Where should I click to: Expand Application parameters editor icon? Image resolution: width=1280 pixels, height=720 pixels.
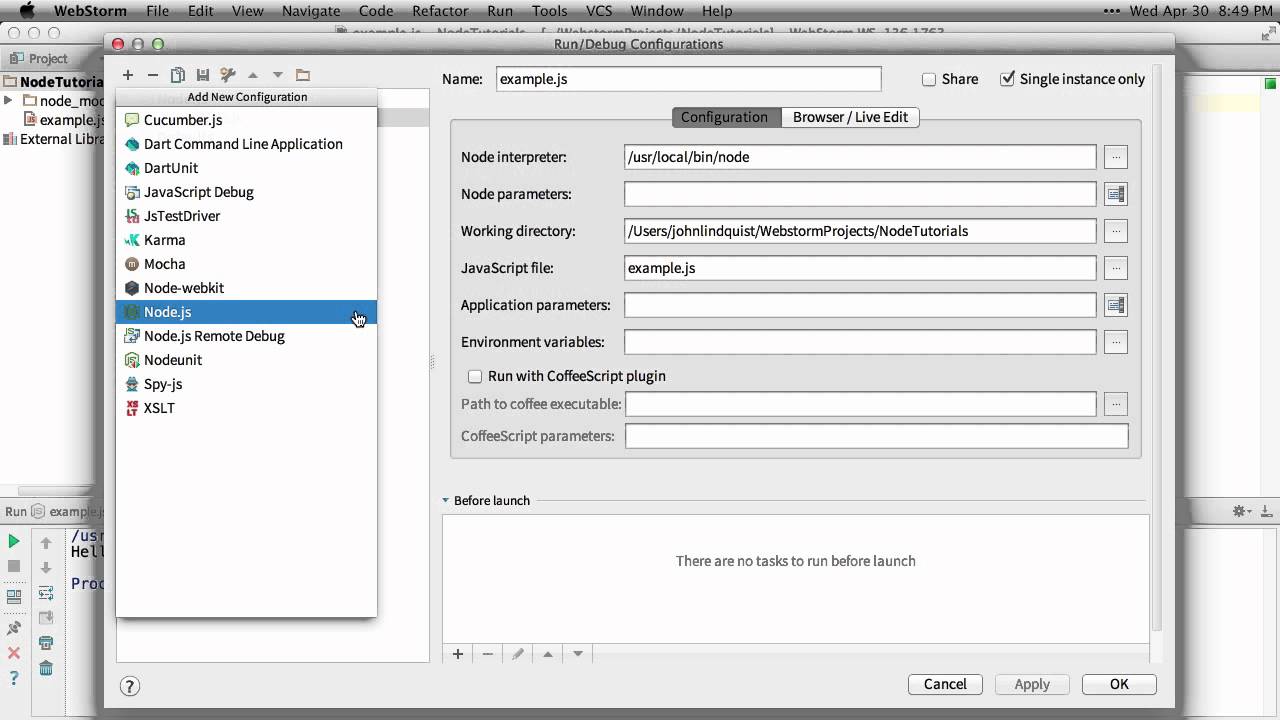coord(1116,305)
